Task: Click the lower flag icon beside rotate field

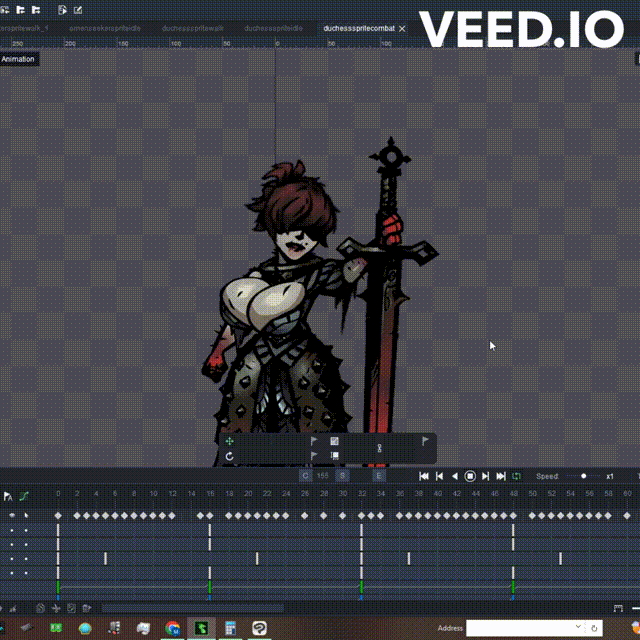Action: pyautogui.click(x=314, y=456)
